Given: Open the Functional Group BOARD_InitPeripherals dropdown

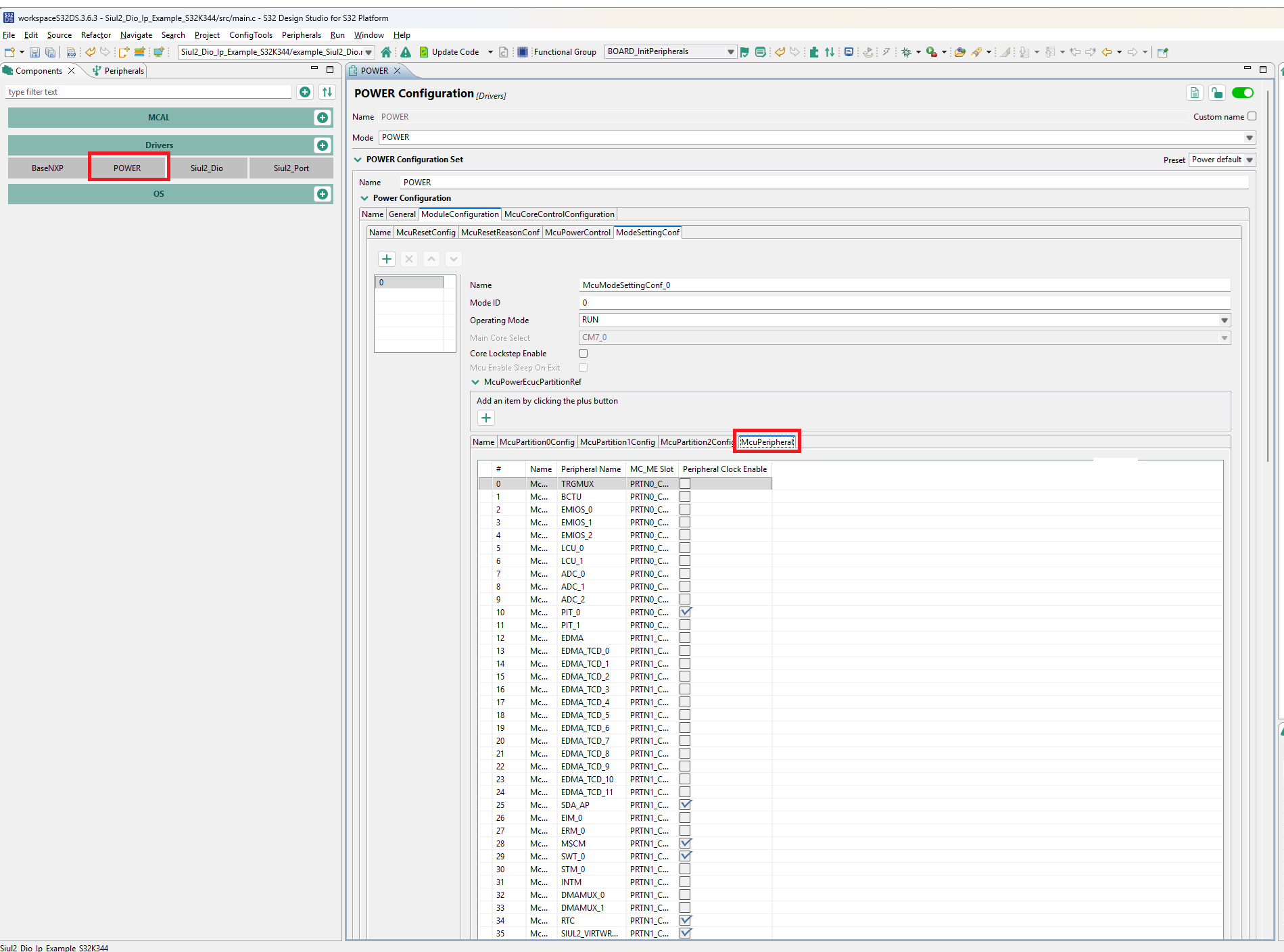Looking at the screenshot, I should [670, 51].
